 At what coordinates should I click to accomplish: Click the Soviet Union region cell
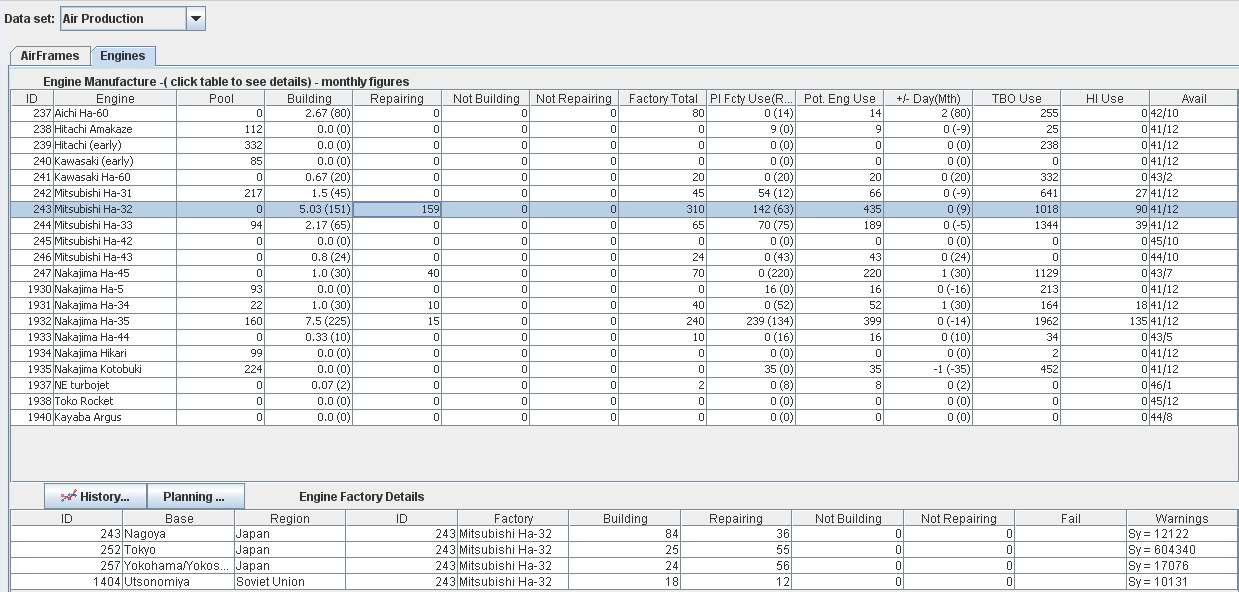pyautogui.click(x=290, y=581)
